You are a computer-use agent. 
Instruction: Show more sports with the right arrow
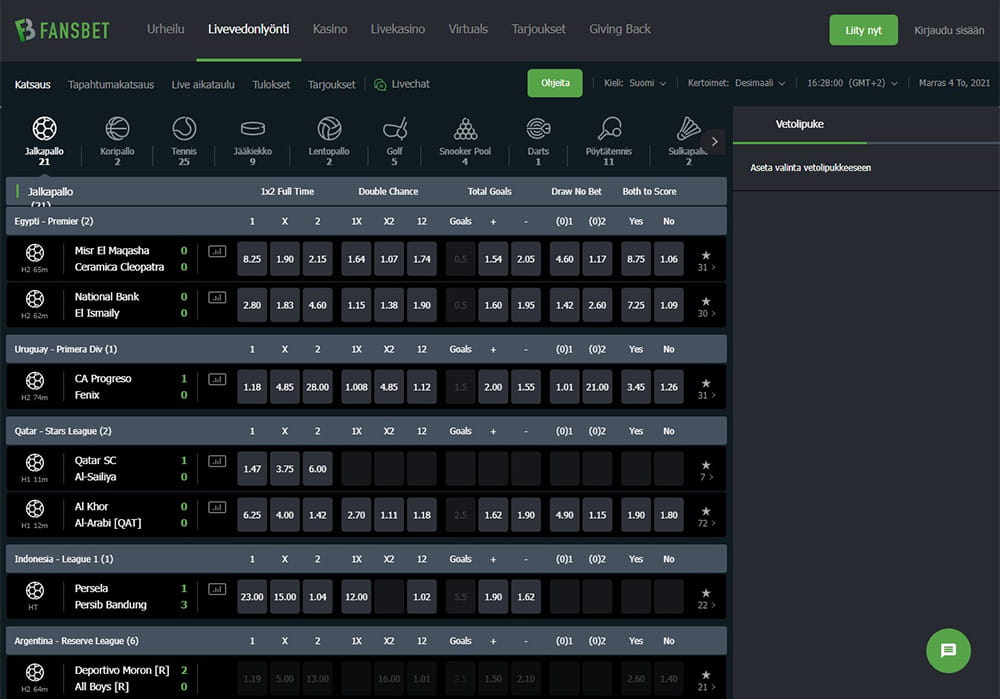[x=714, y=142]
